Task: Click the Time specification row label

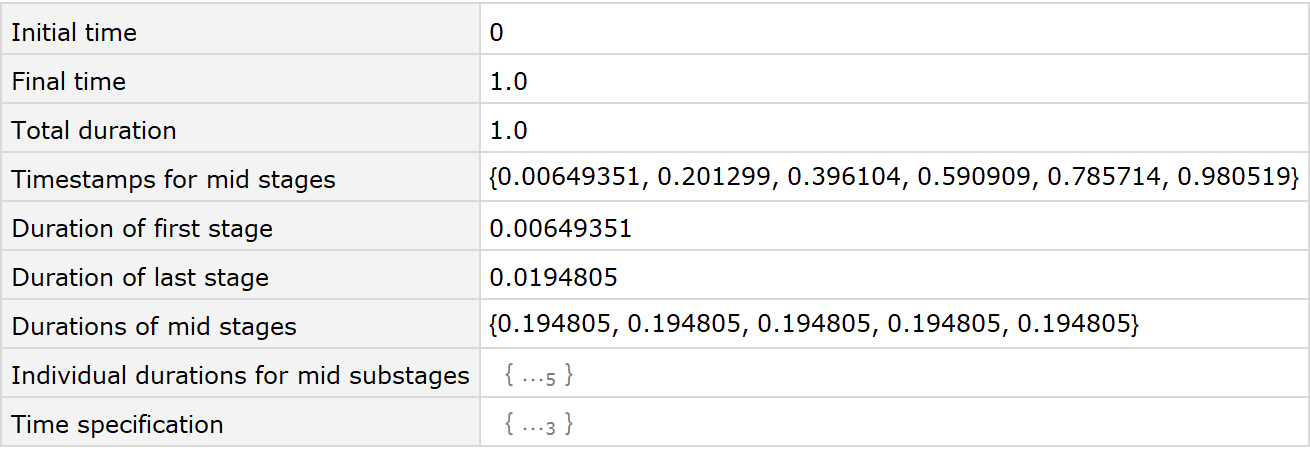Action: point(117,425)
